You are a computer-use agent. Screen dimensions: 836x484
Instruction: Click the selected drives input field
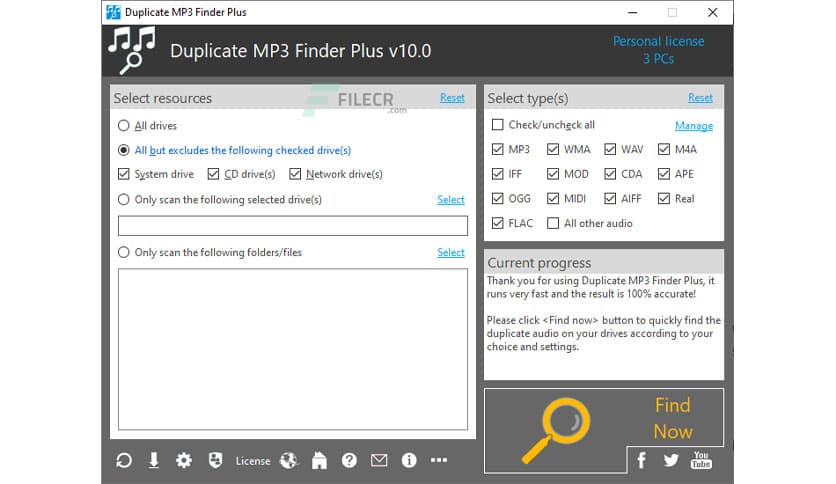pos(293,225)
